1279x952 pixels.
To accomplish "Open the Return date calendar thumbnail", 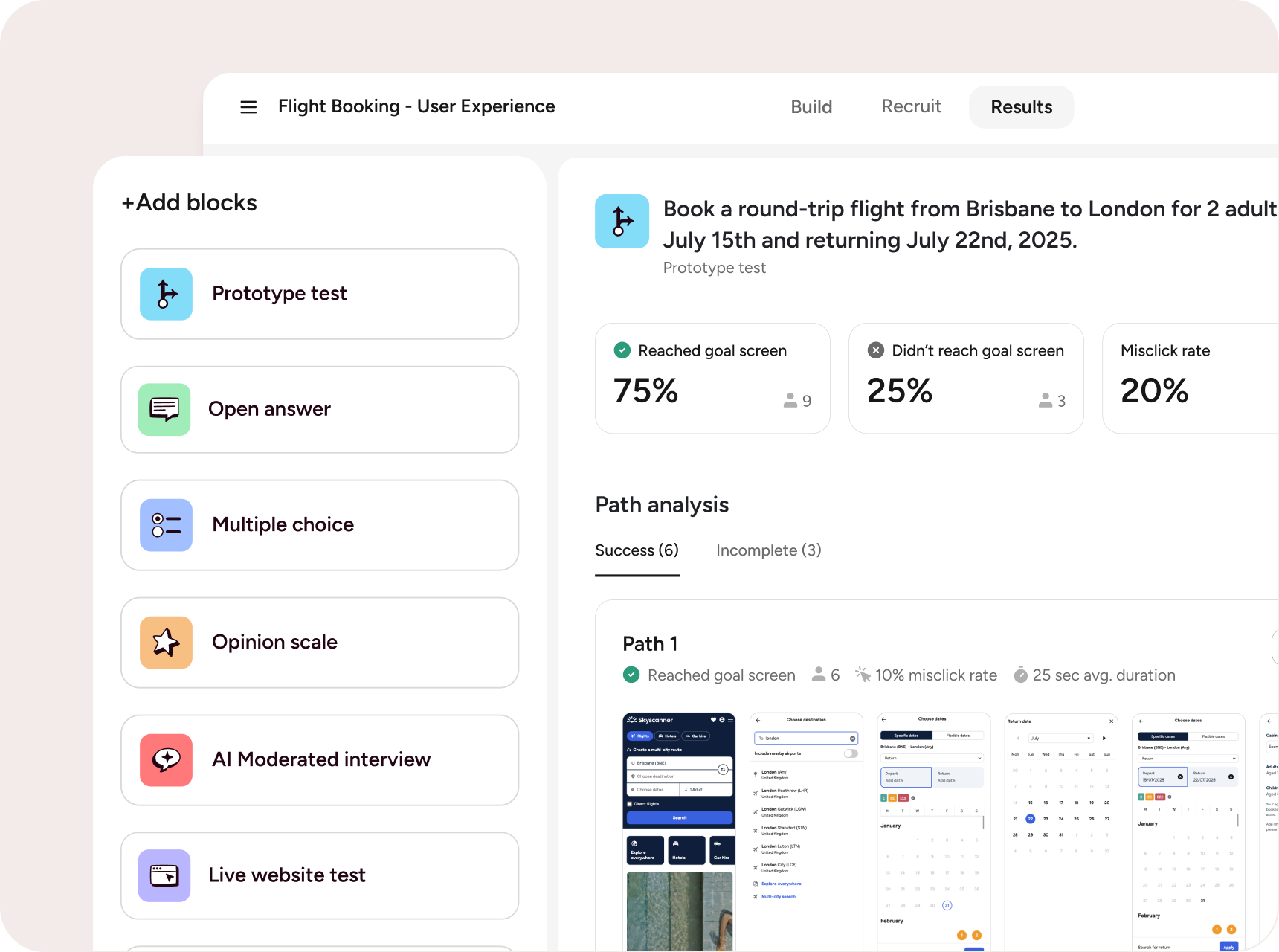I will 1061,832.
